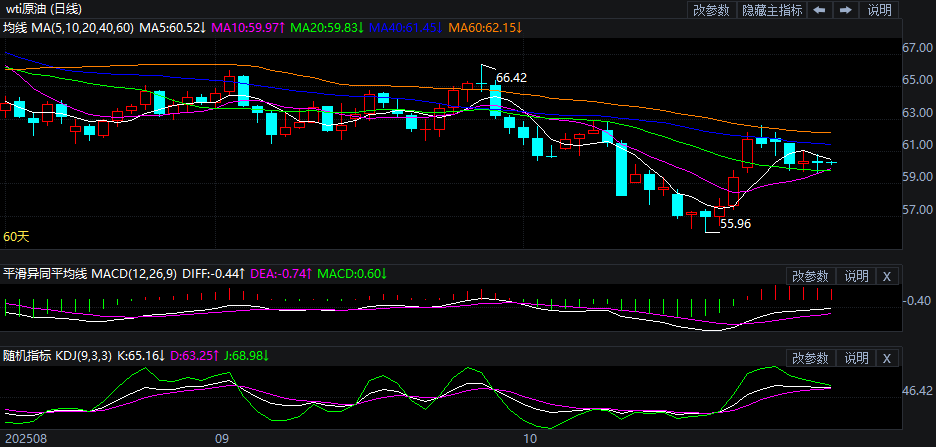Open 改参数 in the MACD panel
Screen dimensions: 936x447
810,276
